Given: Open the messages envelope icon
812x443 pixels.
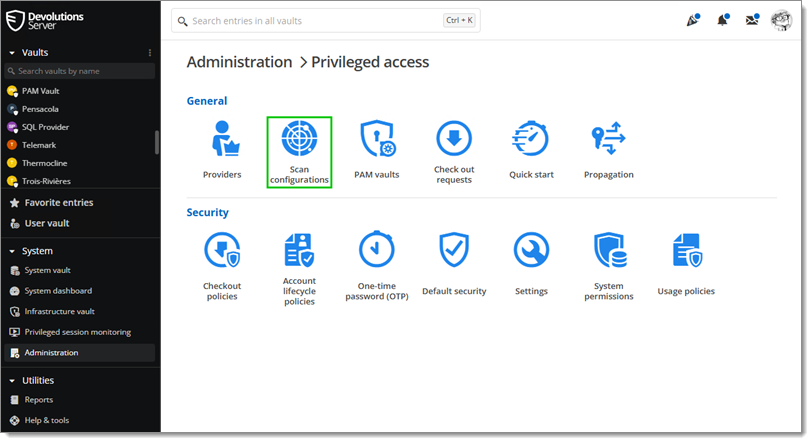Looking at the screenshot, I should tap(751, 21).
